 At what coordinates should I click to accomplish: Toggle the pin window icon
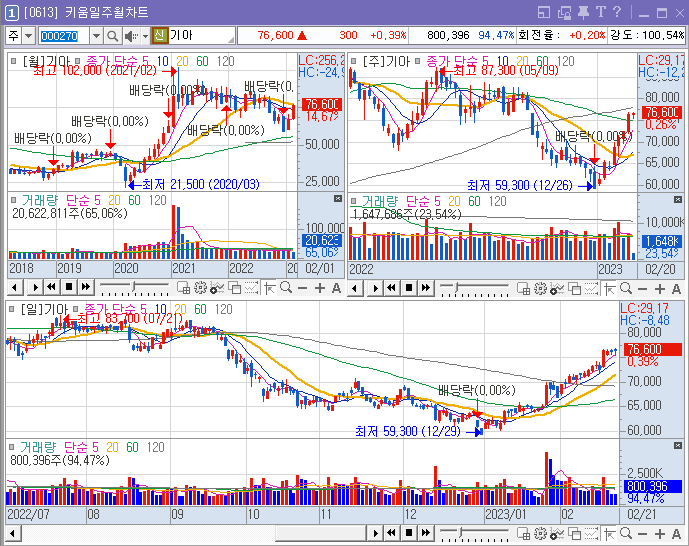(x=583, y=12)
